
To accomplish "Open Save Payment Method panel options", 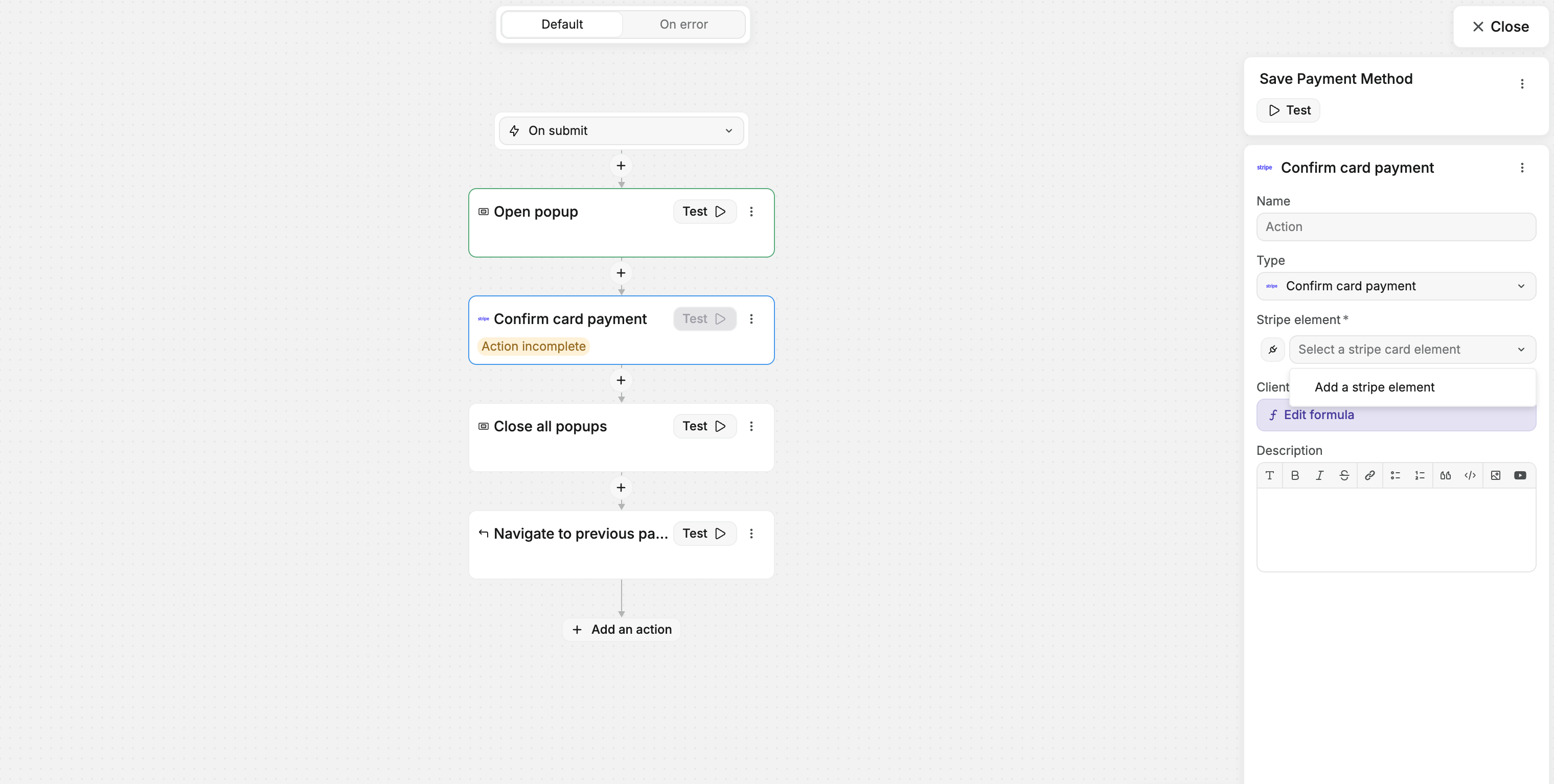I will point(1522,84).
